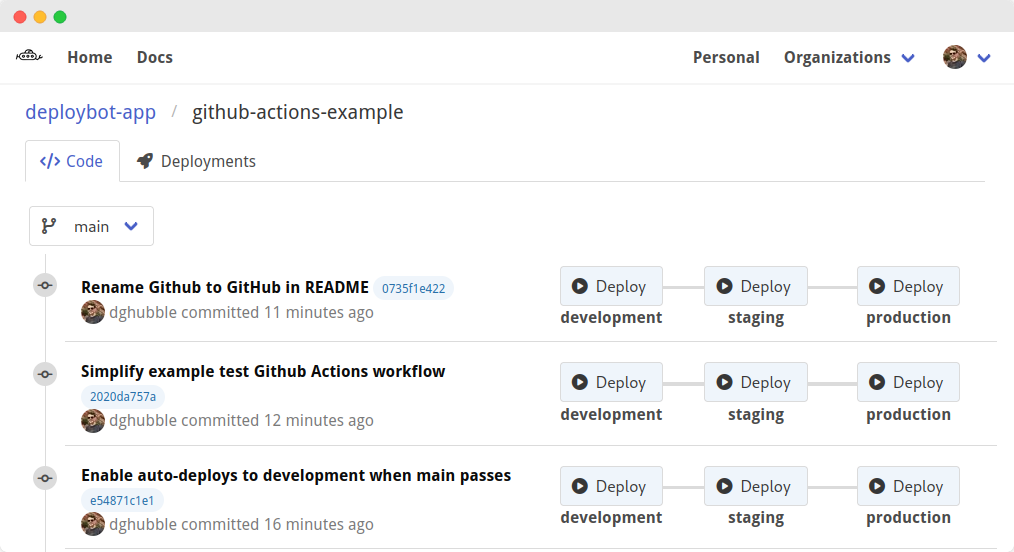Deploy Simplify example commit to production
This screenshot has width=1014, height=552.
(908, 382)
